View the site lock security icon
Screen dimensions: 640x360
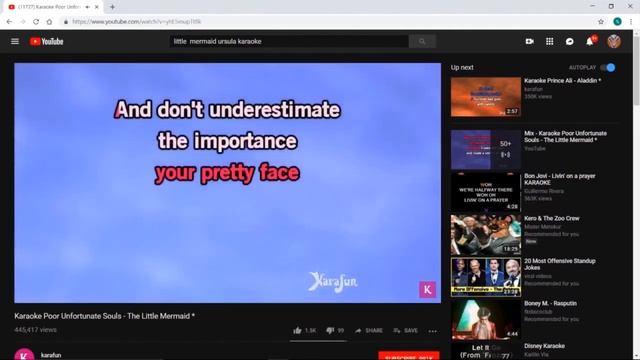click(66, 22)
